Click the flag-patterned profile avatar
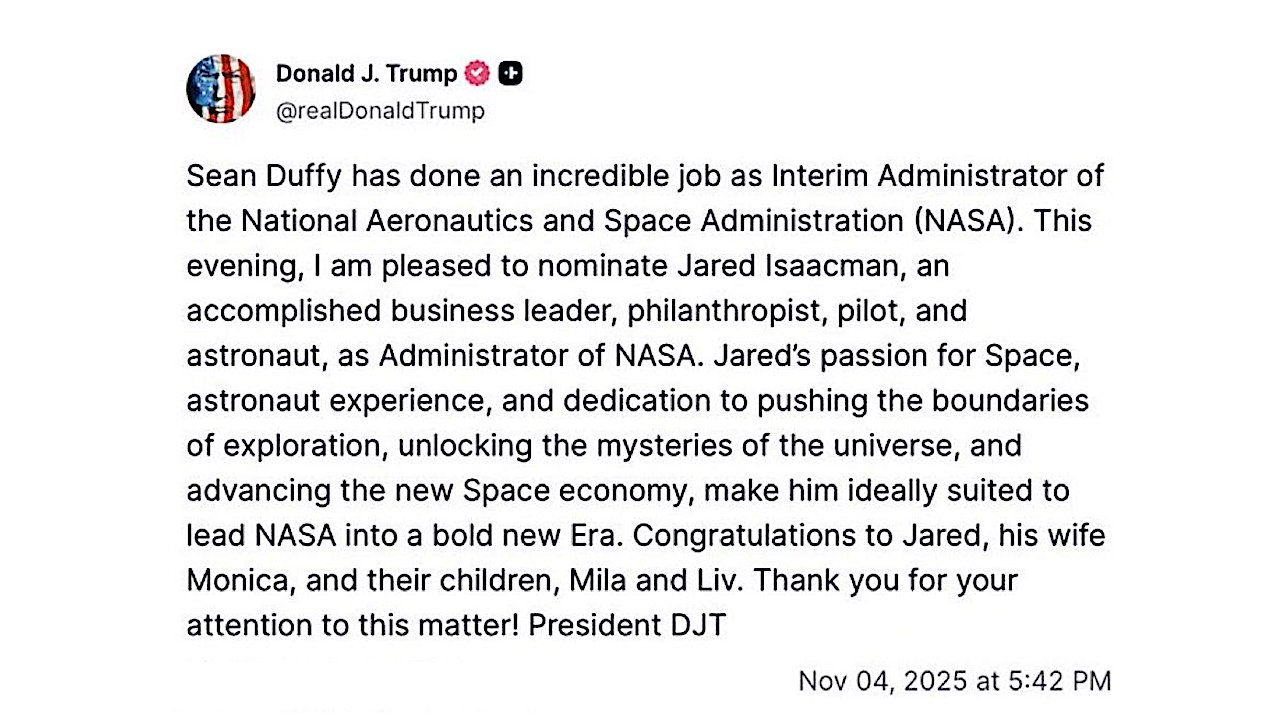This screenshot has height=720, width=1280. pos(221,89)
